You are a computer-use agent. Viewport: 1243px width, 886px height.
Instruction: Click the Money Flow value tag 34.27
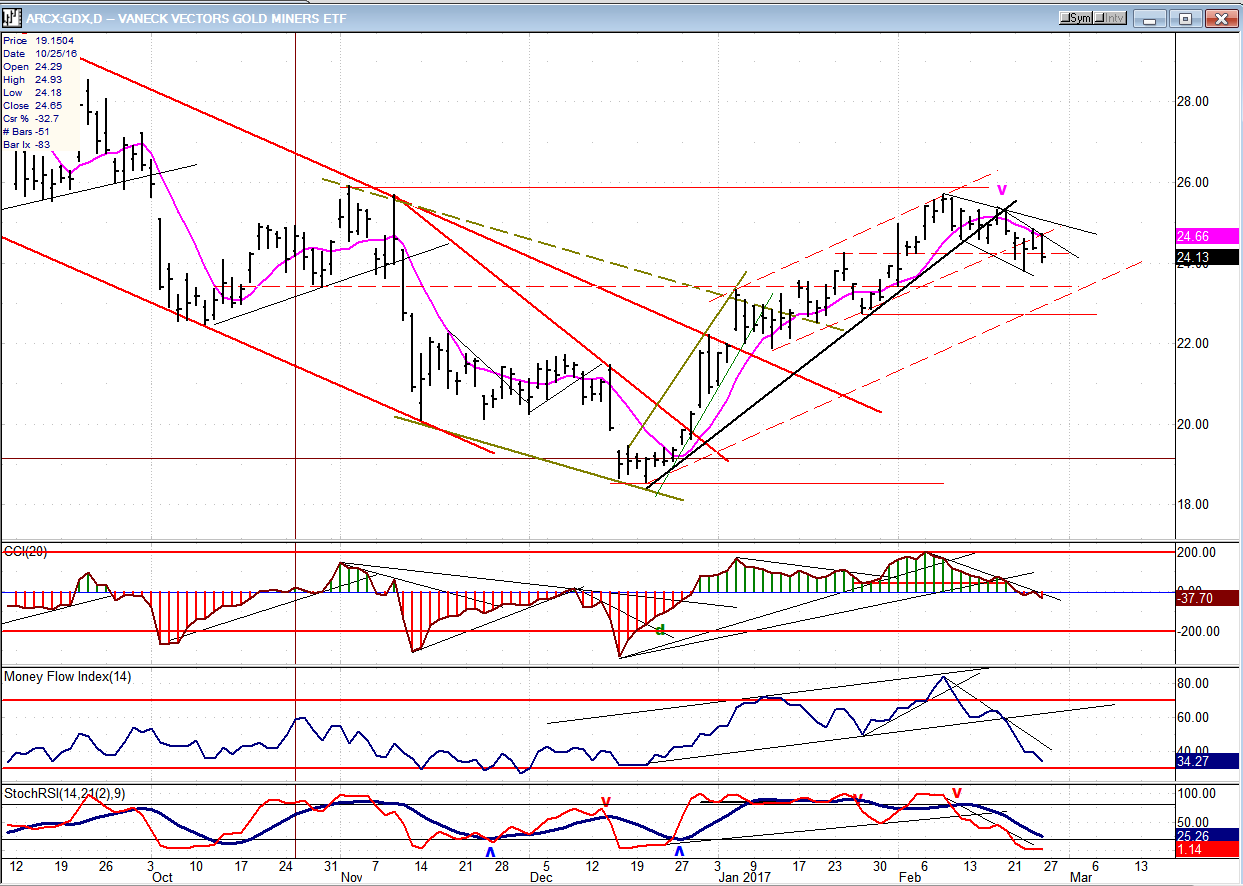tap(1208, 761)
